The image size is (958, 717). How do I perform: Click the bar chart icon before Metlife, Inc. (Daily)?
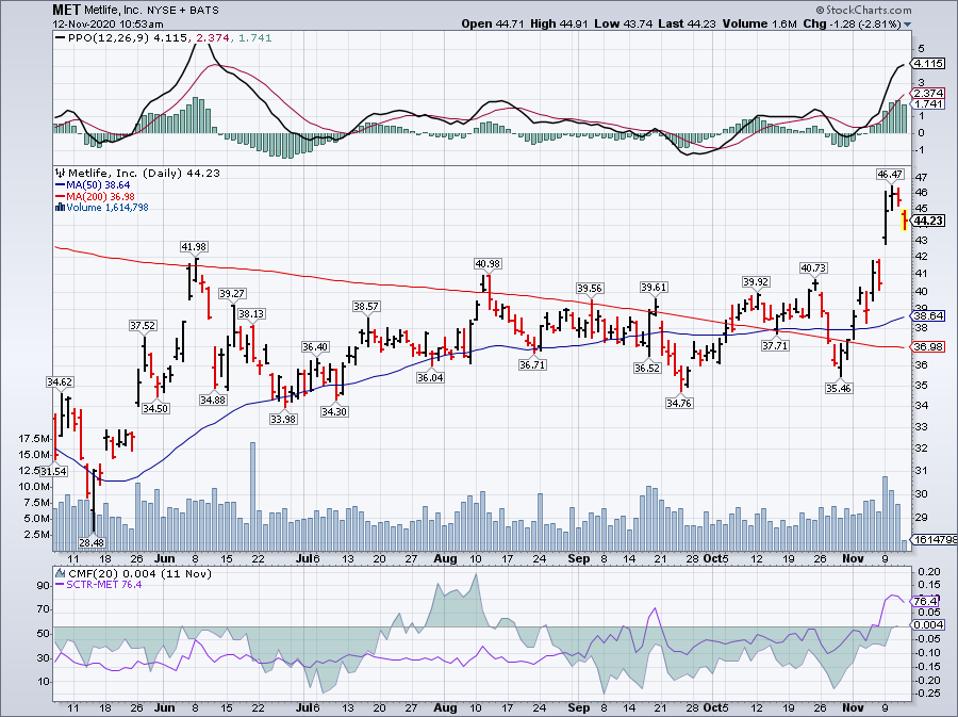point(61,173)
